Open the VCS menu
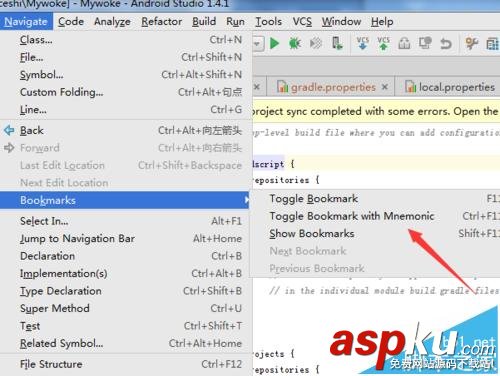 (x=302, y=22)
